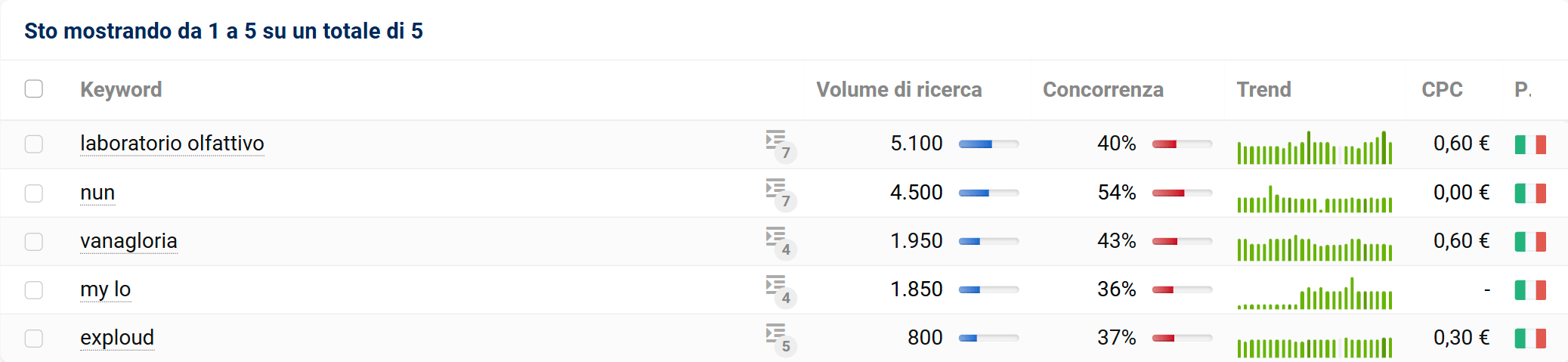This screenshot has width=1568, height=362.
Task: Toggle the select-all checkbox in header
Action: (x=34, y=89)
